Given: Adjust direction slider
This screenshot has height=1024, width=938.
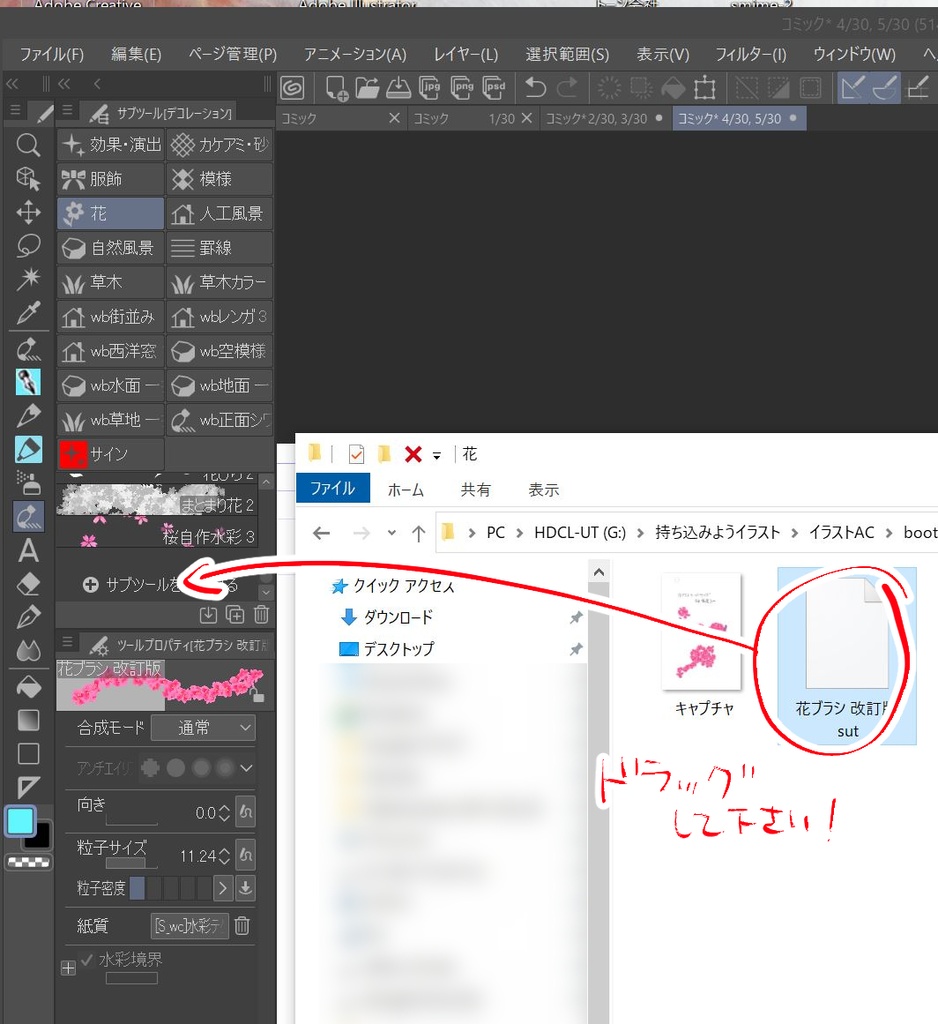Looking at the screenshot, I should [131, 821].
